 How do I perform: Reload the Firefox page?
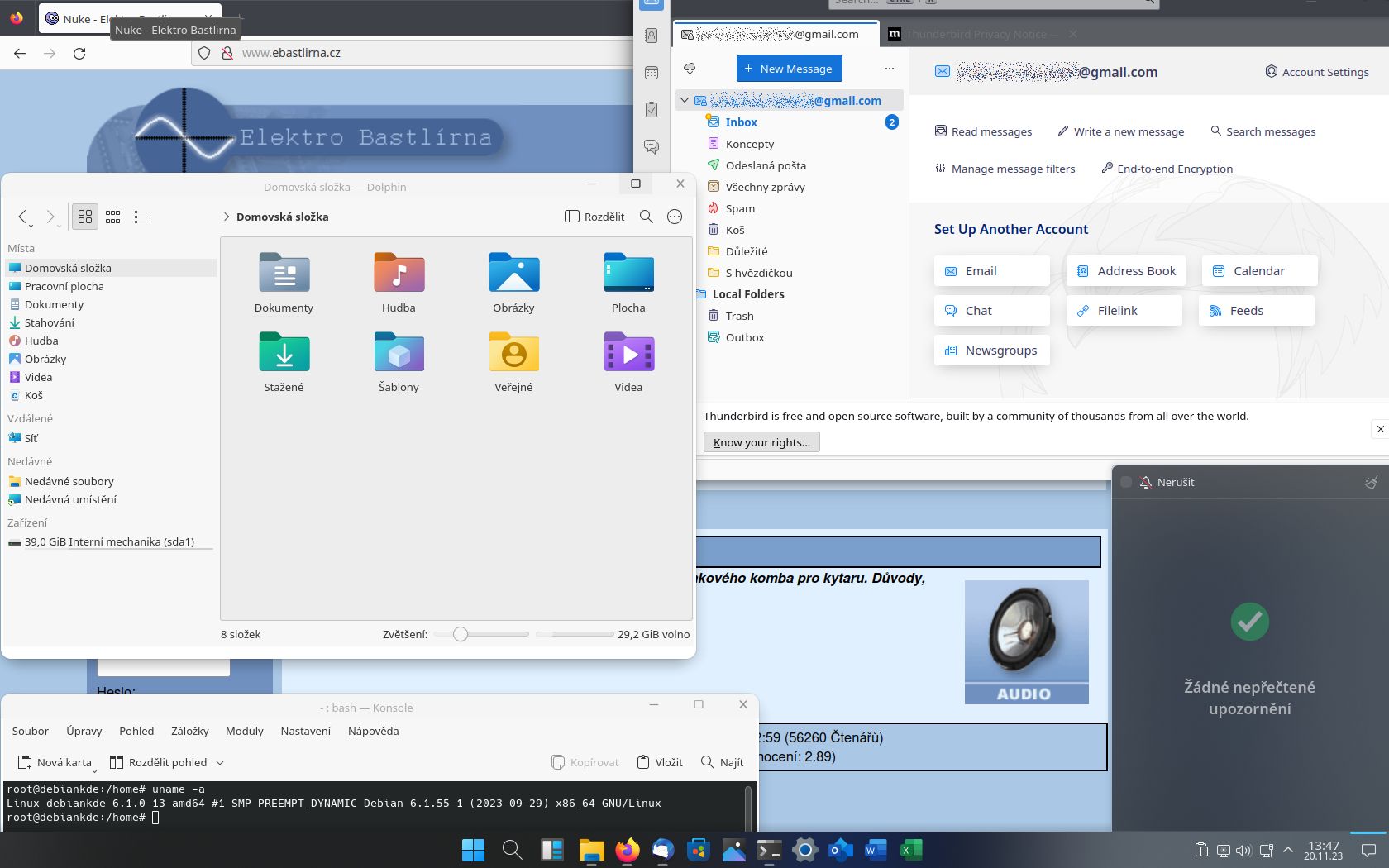click(79, 53)
